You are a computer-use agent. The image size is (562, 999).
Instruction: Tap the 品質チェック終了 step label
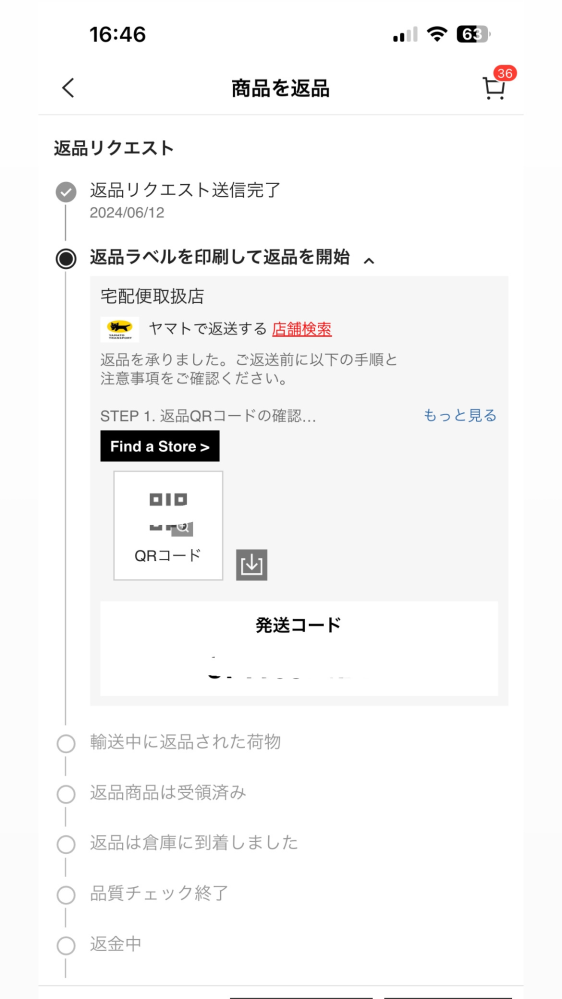pos(159,893)
